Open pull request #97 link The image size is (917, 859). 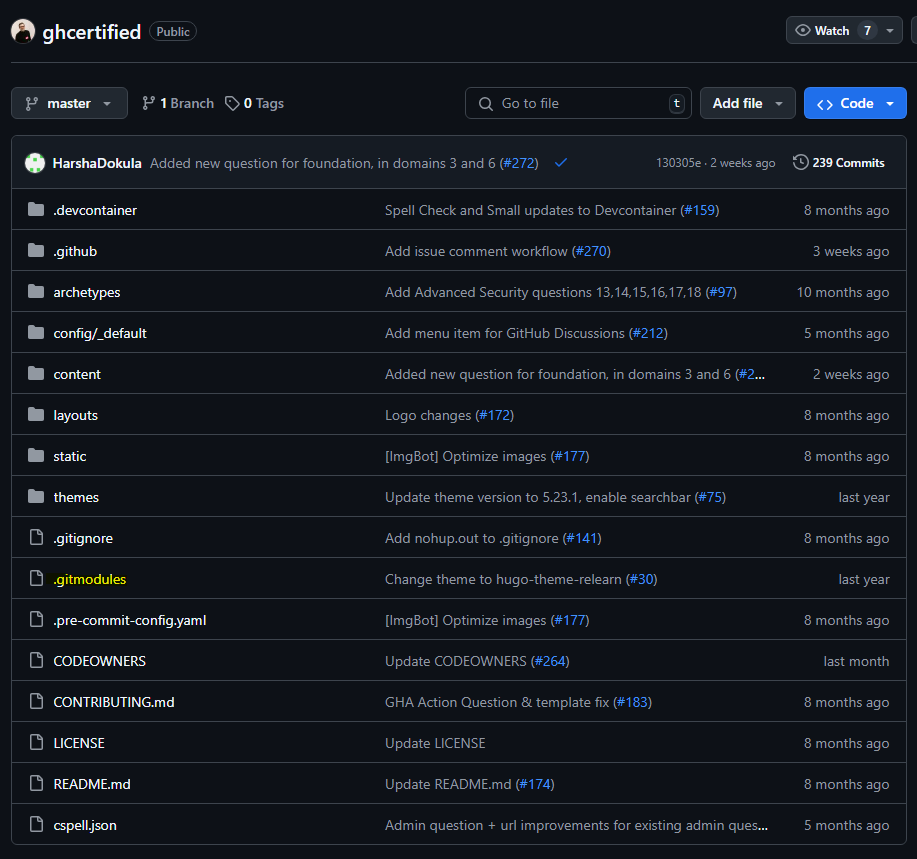pos(721,292)
